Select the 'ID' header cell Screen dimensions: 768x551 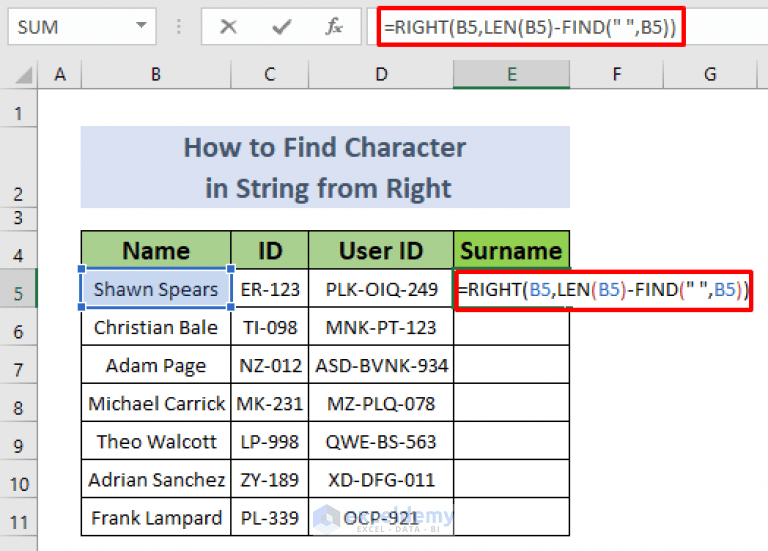point(269,250)
